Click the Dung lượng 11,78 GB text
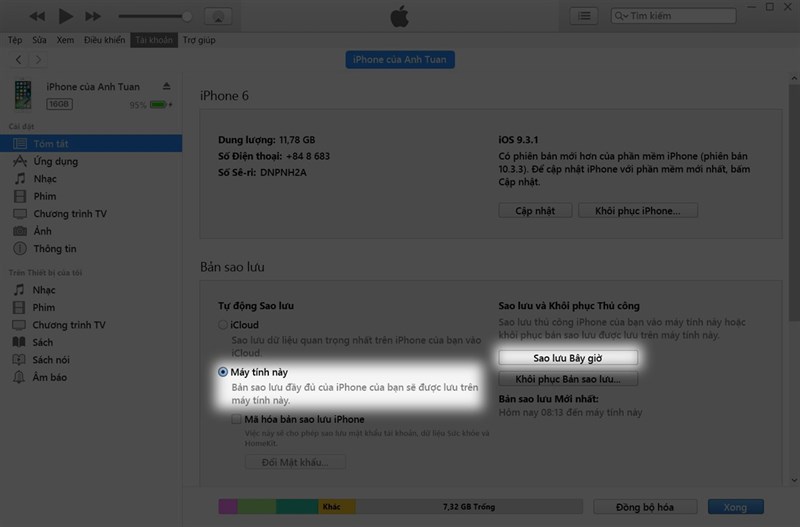This screenshot has width=800, height=527. tap(266, 140)
